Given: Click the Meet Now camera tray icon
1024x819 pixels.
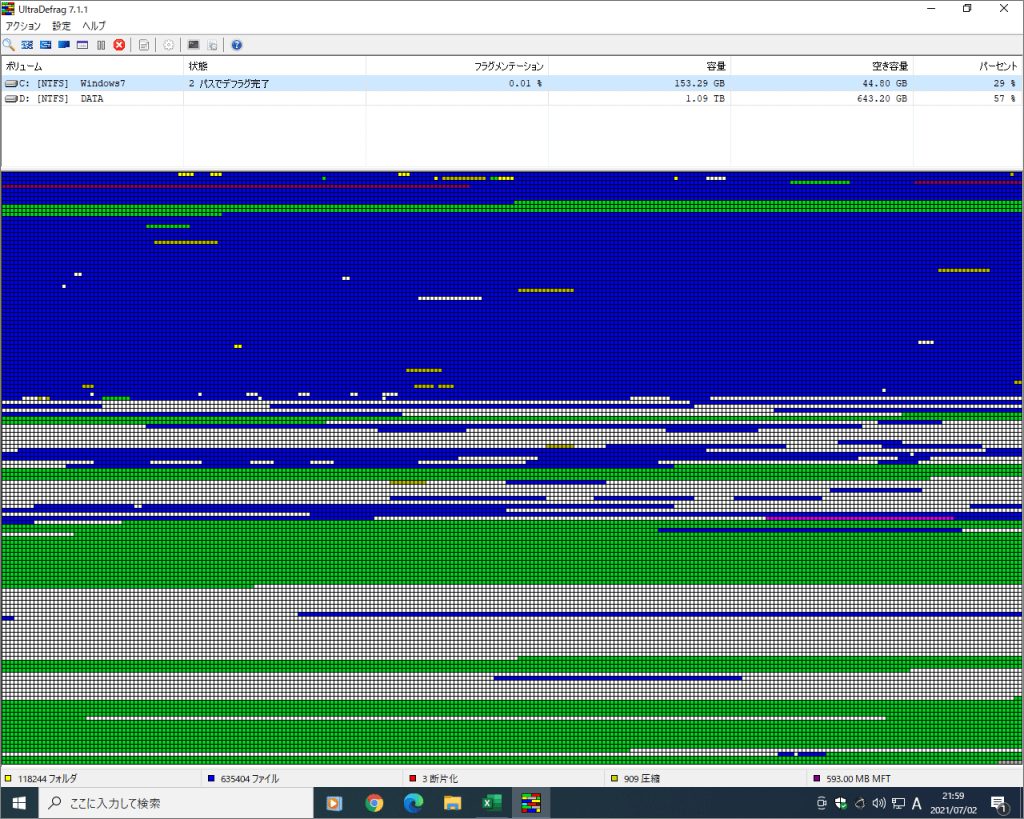Looking at the screenshot, I should coord(822,803).
